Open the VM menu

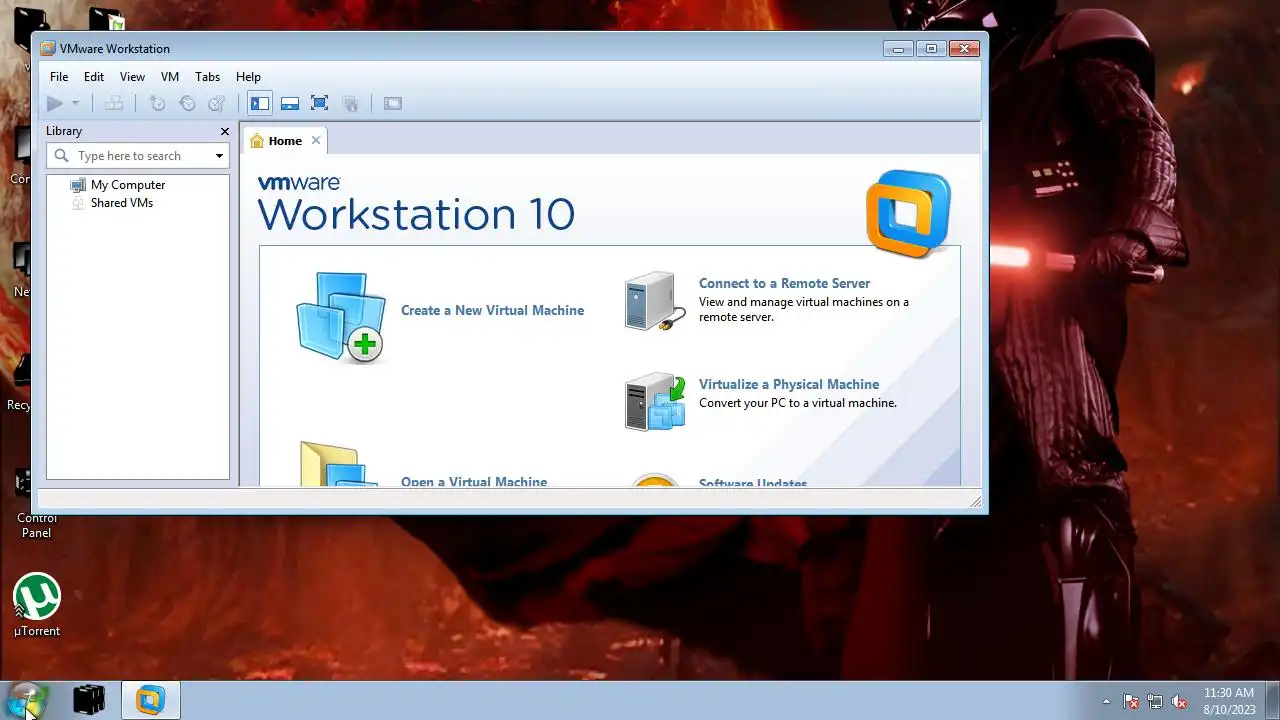[x=170, y=76]
